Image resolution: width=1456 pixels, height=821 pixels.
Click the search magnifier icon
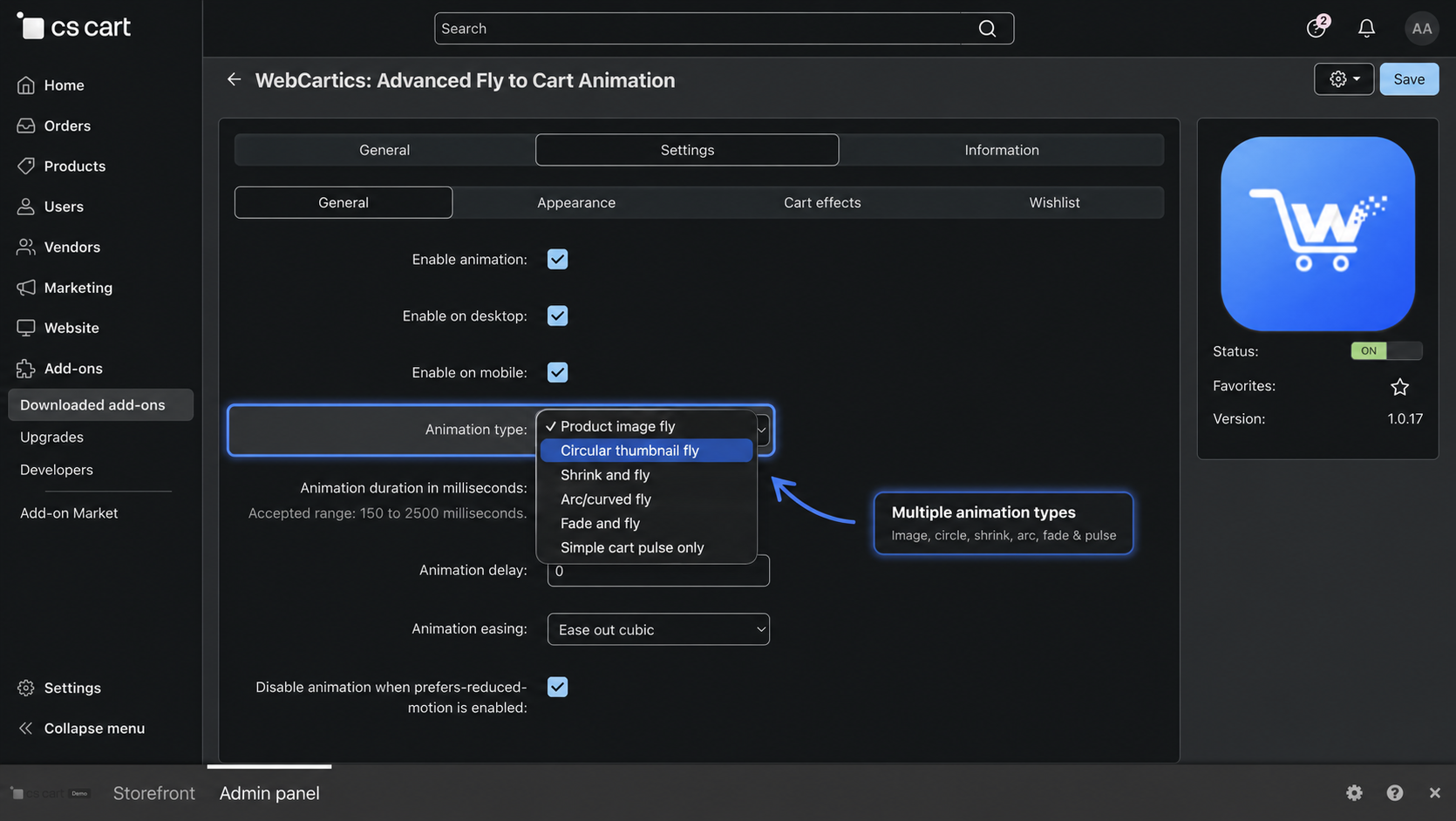coord(987,29)
